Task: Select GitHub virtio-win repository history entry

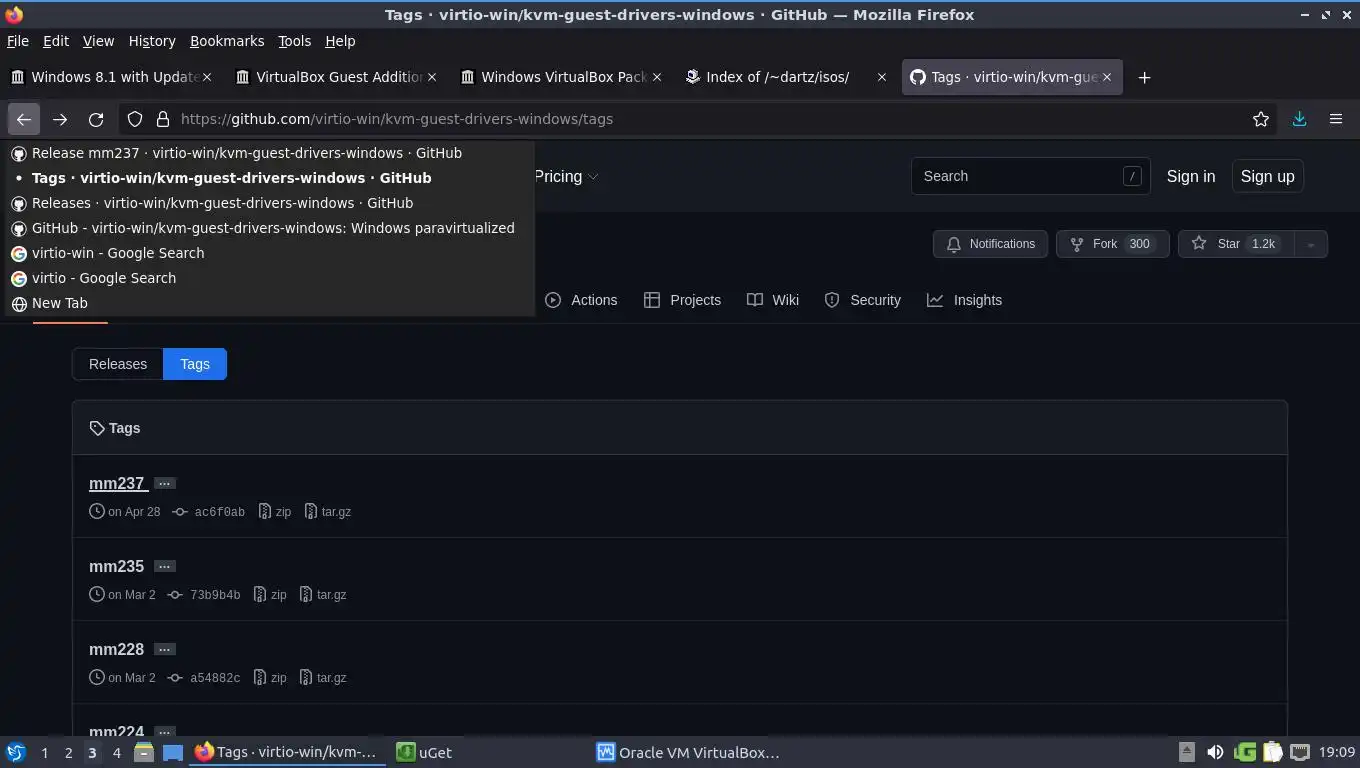Action: (x=270, y=228)
